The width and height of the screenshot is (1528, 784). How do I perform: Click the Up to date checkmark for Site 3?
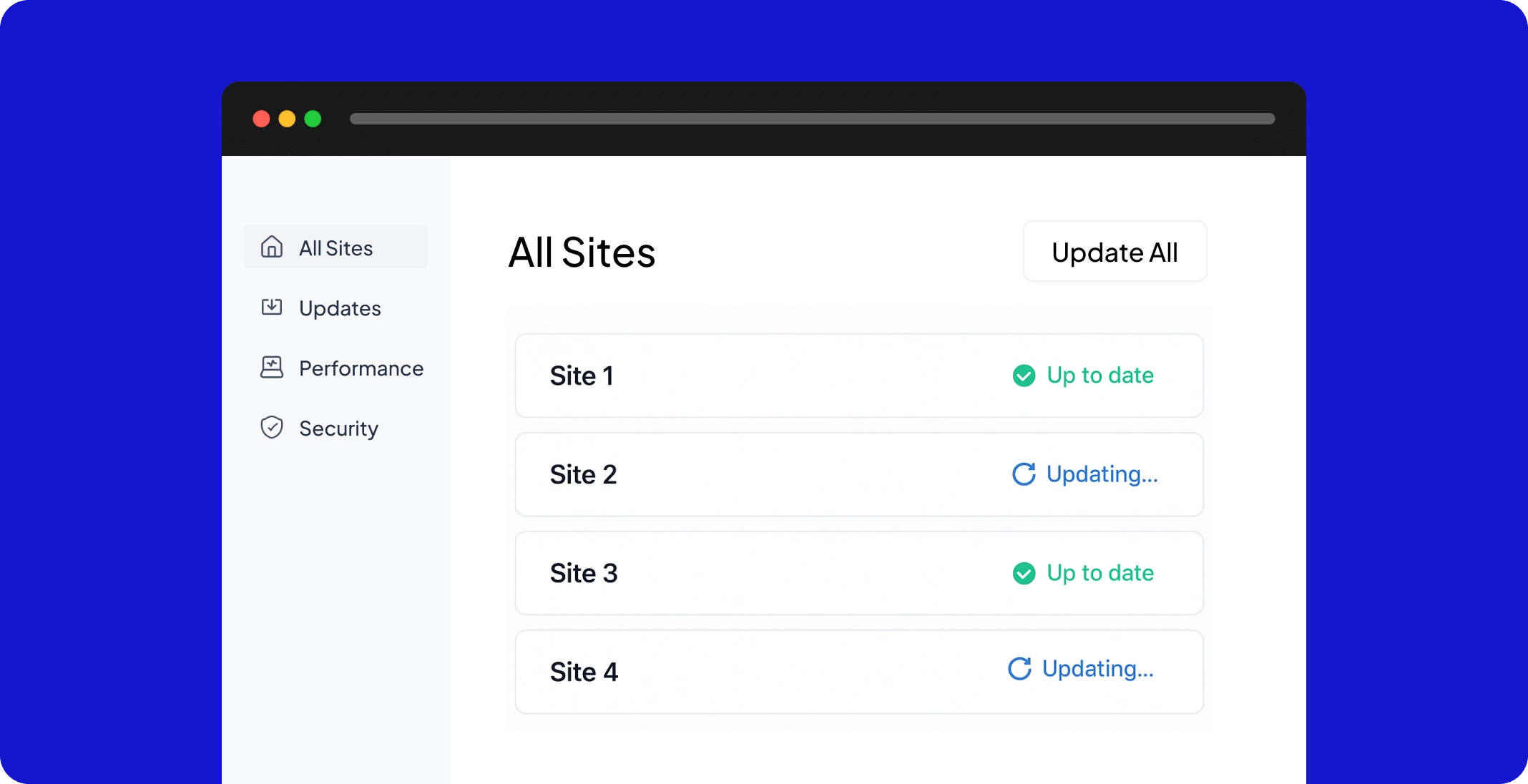tap(1024, 572)
